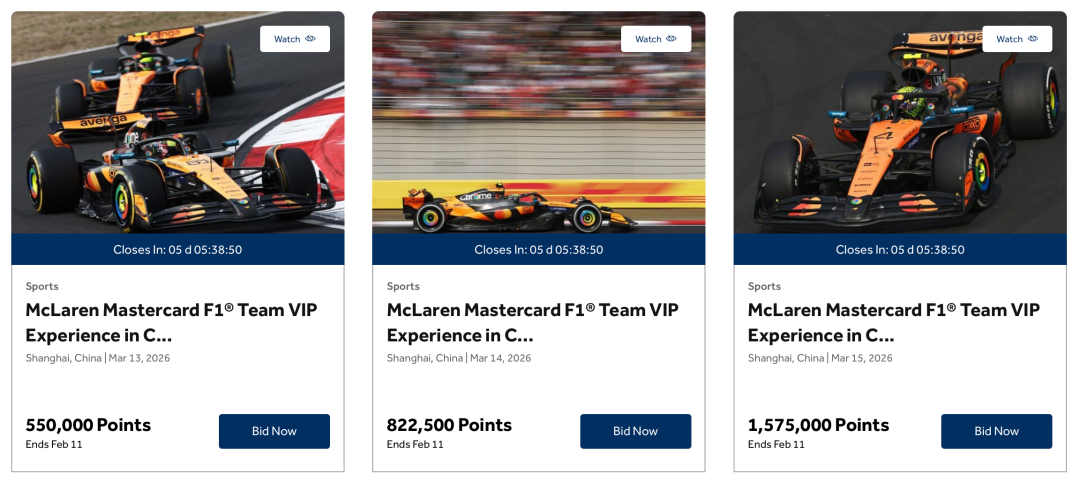Toggle Watch on the Mar 15 experience card
The image size is (1080, 483).
[x=1017, y=39]
